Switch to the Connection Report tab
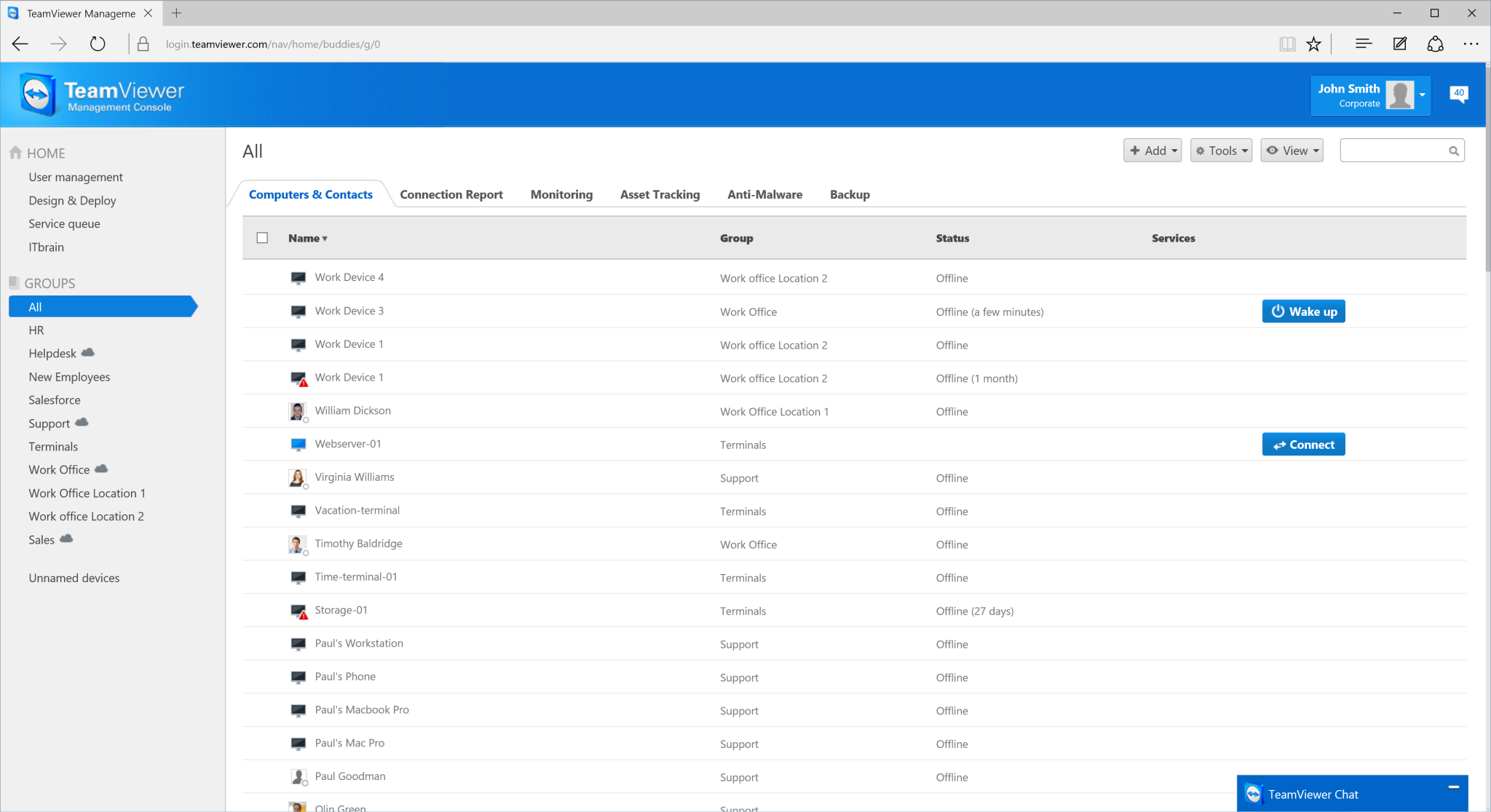Screen dimensions: 1491x812 pos(451,194)
